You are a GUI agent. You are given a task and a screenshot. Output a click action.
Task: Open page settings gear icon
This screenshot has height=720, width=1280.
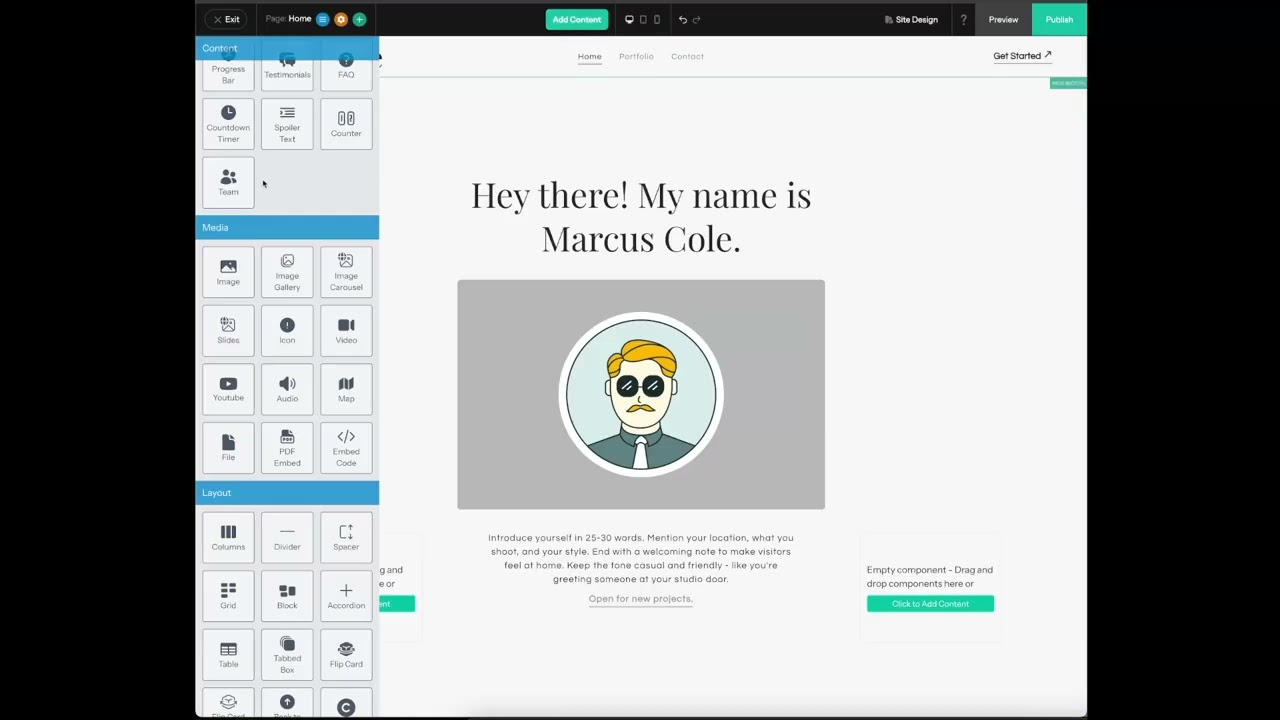click(x=341, y=19)
